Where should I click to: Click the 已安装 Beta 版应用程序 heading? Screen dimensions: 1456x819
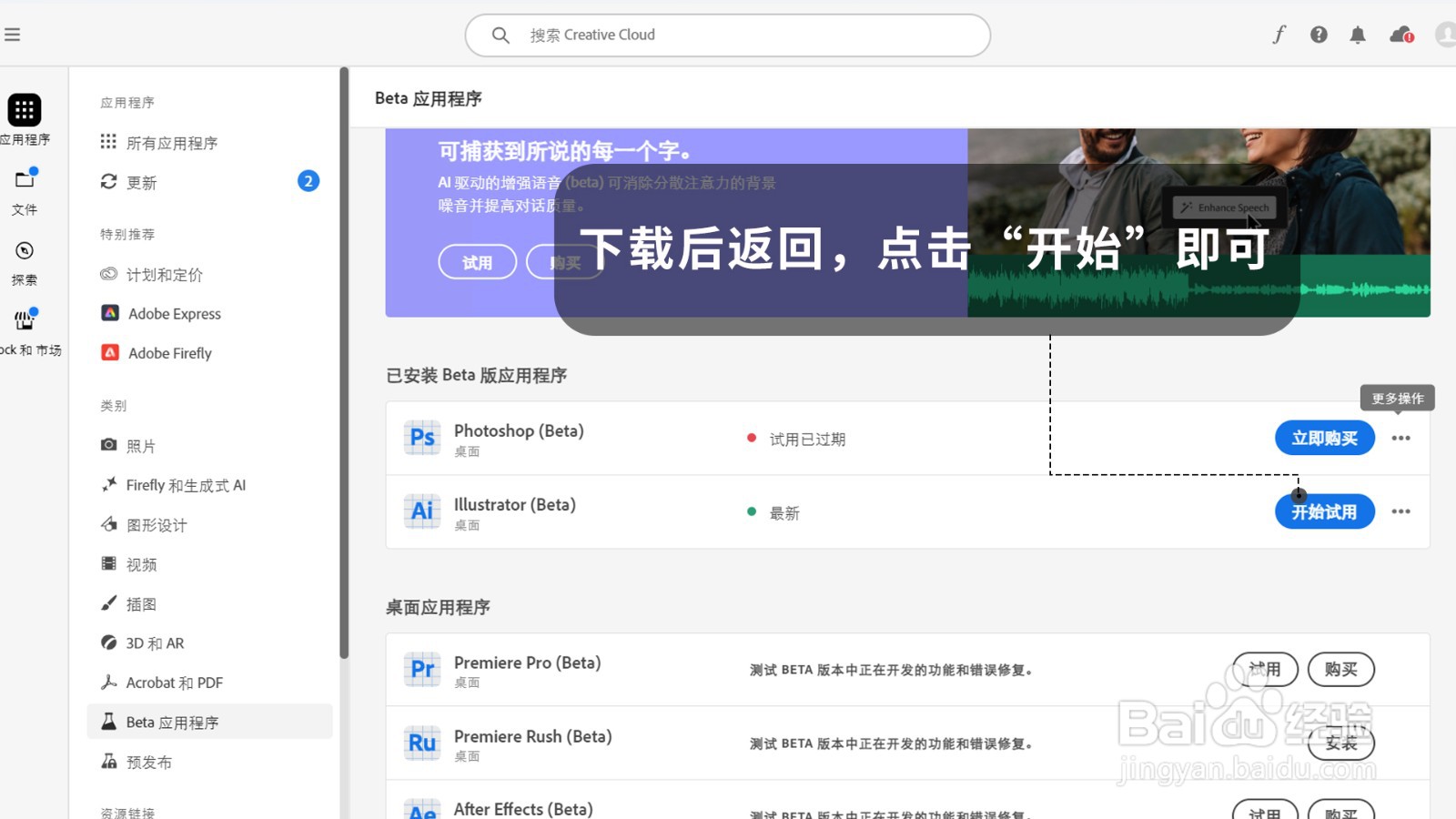click(x=476, y=375)
